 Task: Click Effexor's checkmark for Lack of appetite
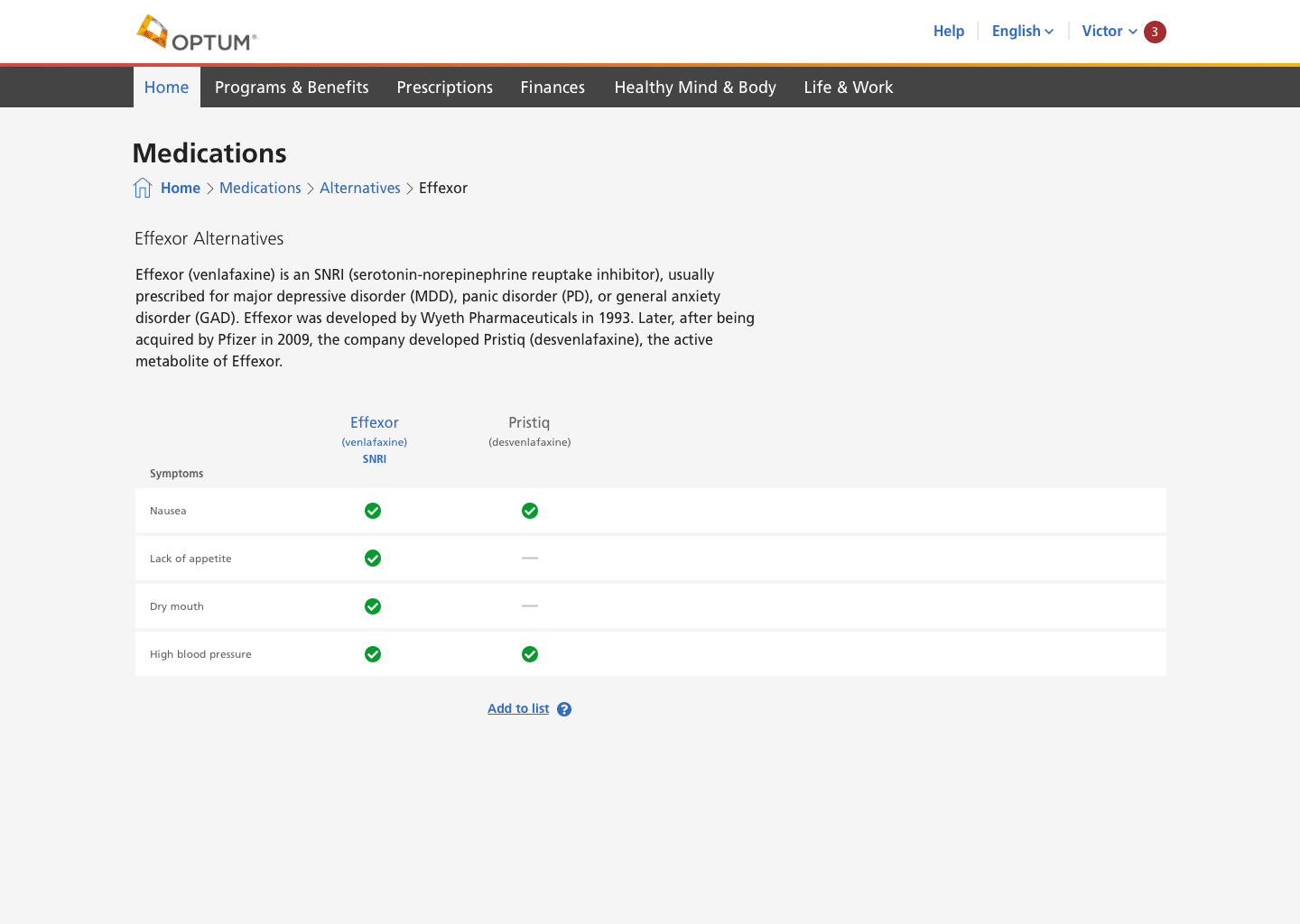[373, 559]
